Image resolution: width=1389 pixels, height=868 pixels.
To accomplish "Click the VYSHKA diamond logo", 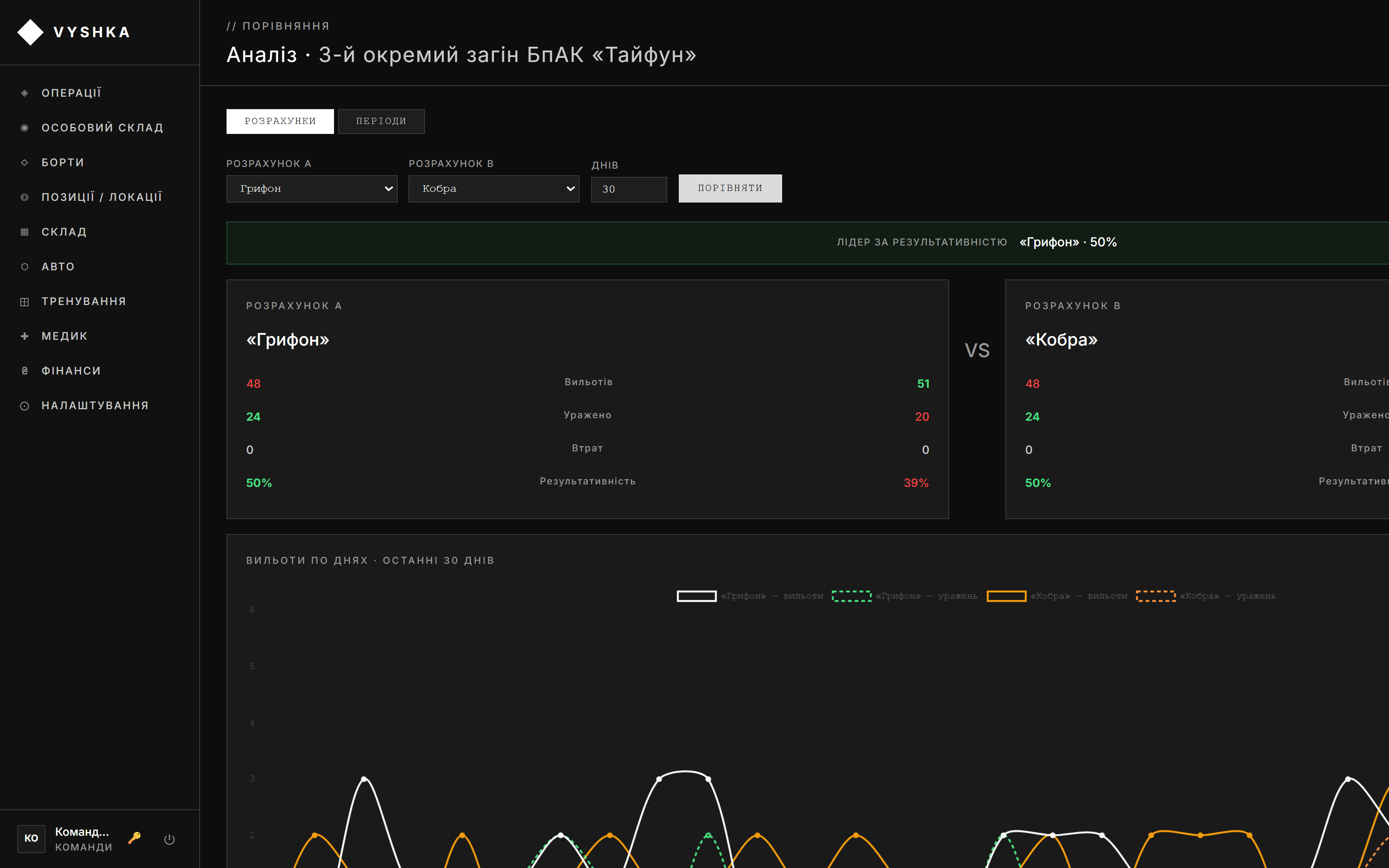I will tap(31, 32).
